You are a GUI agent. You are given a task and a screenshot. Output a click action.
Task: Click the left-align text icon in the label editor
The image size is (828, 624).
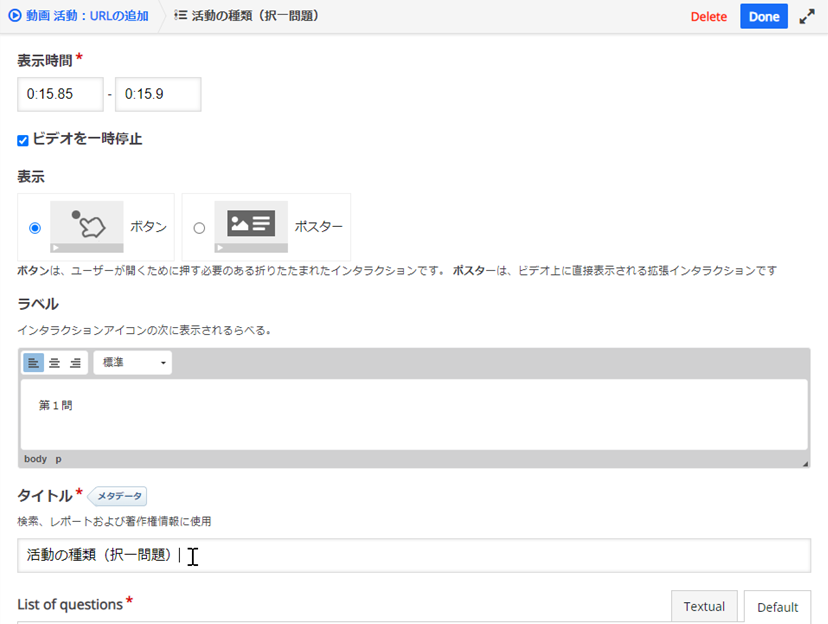coord(34,363)
